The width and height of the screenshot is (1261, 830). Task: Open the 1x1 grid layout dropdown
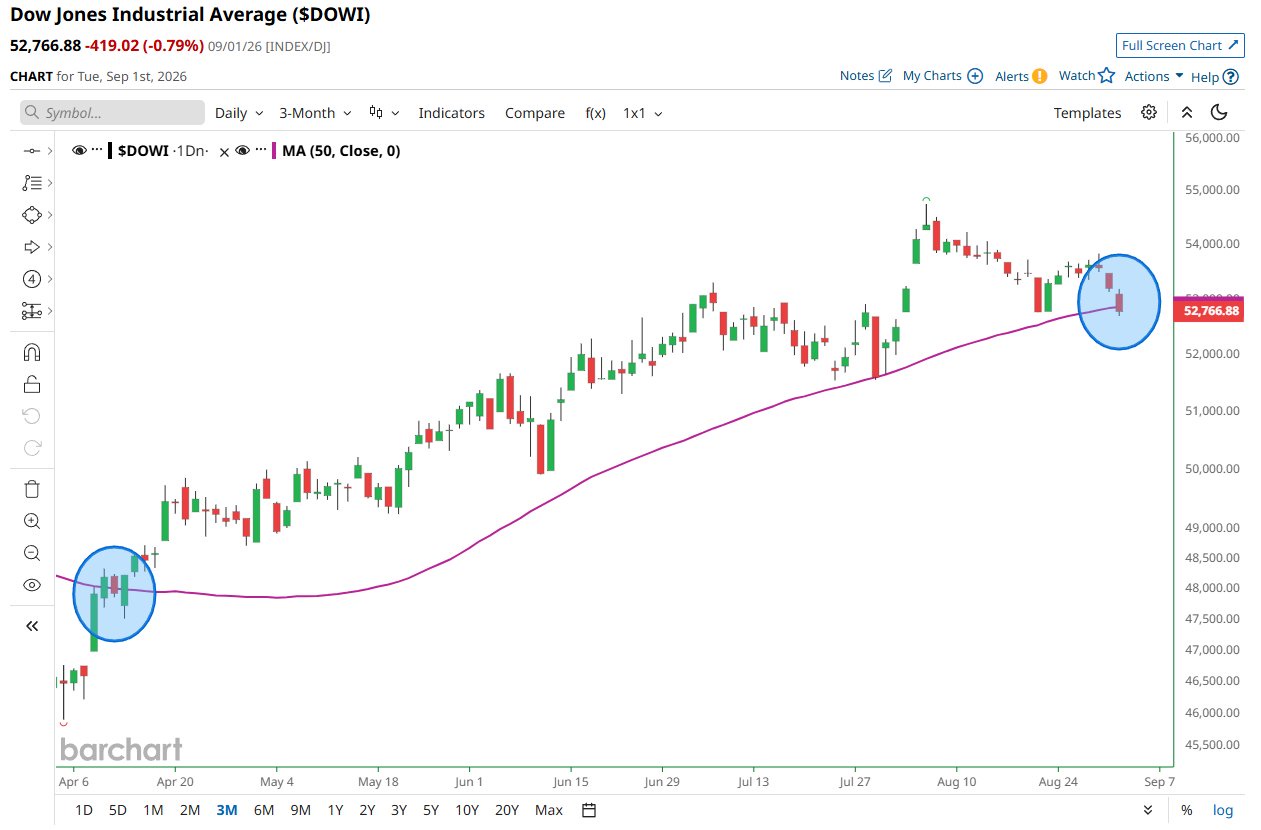pos(643,113)
